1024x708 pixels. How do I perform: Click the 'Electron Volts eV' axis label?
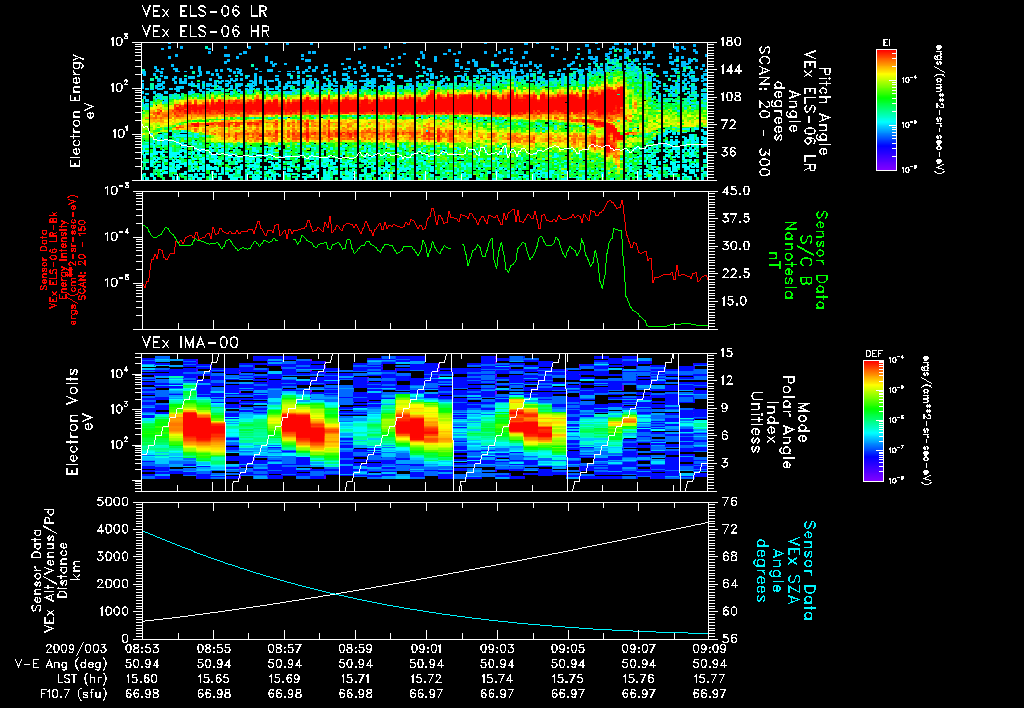[78, 422]
